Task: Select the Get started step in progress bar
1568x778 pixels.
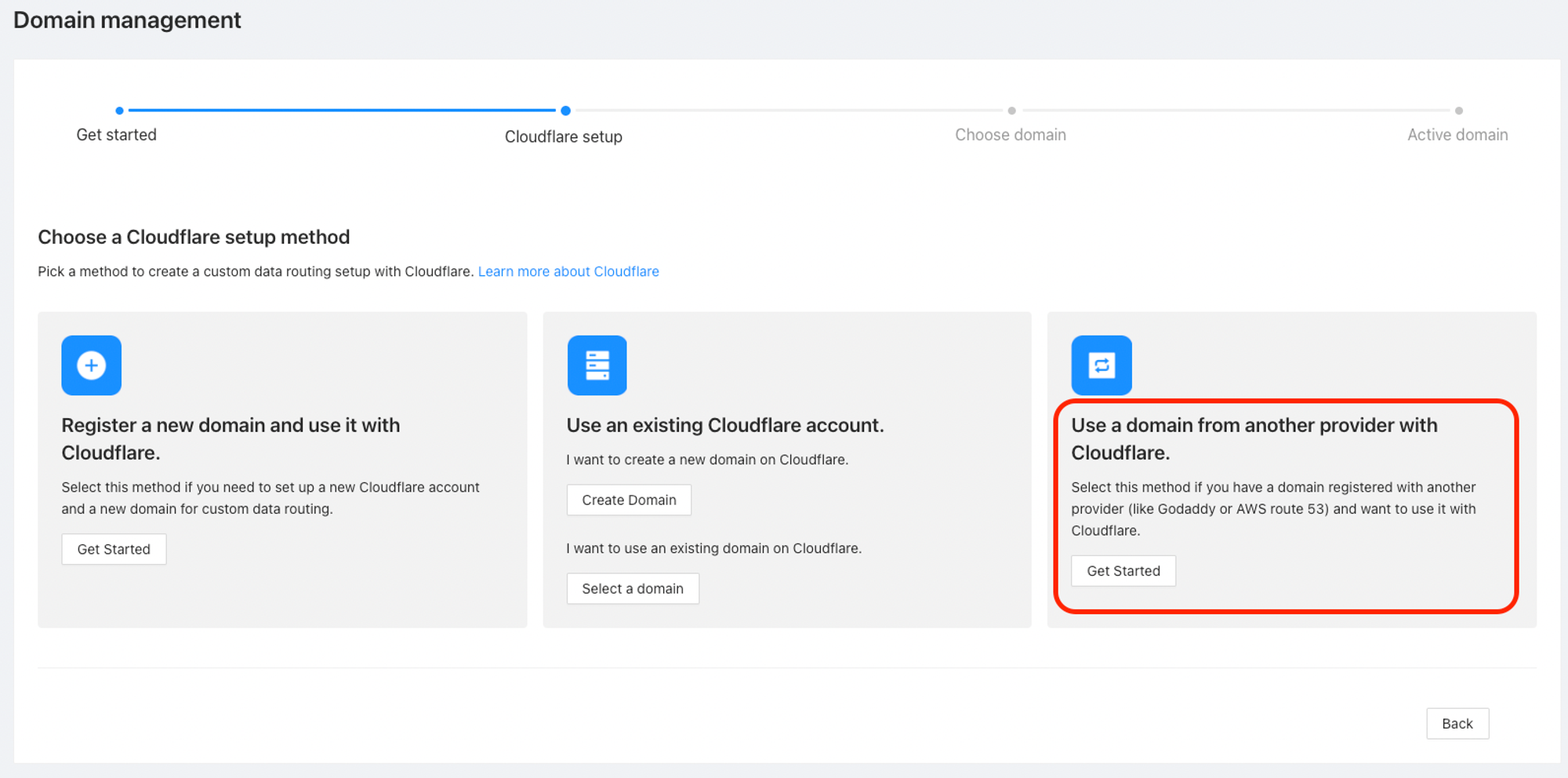Action: tap(117, 135)
